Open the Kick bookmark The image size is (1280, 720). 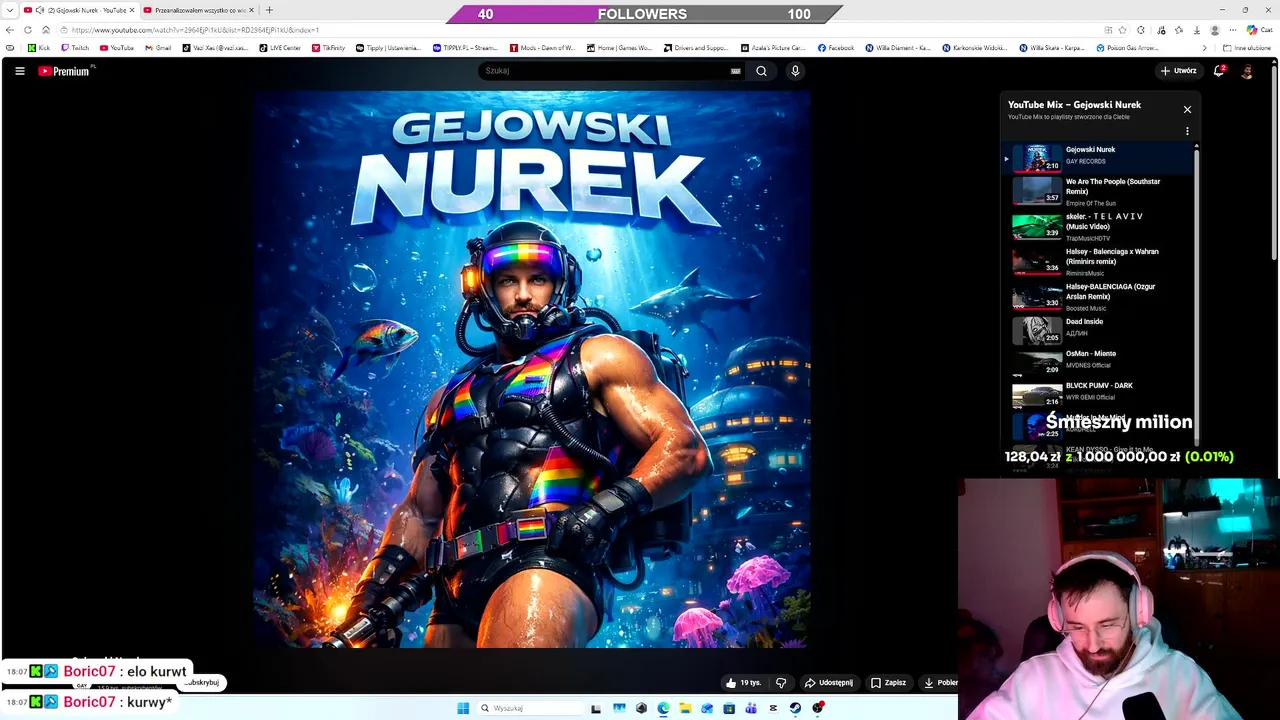point(39,48)
